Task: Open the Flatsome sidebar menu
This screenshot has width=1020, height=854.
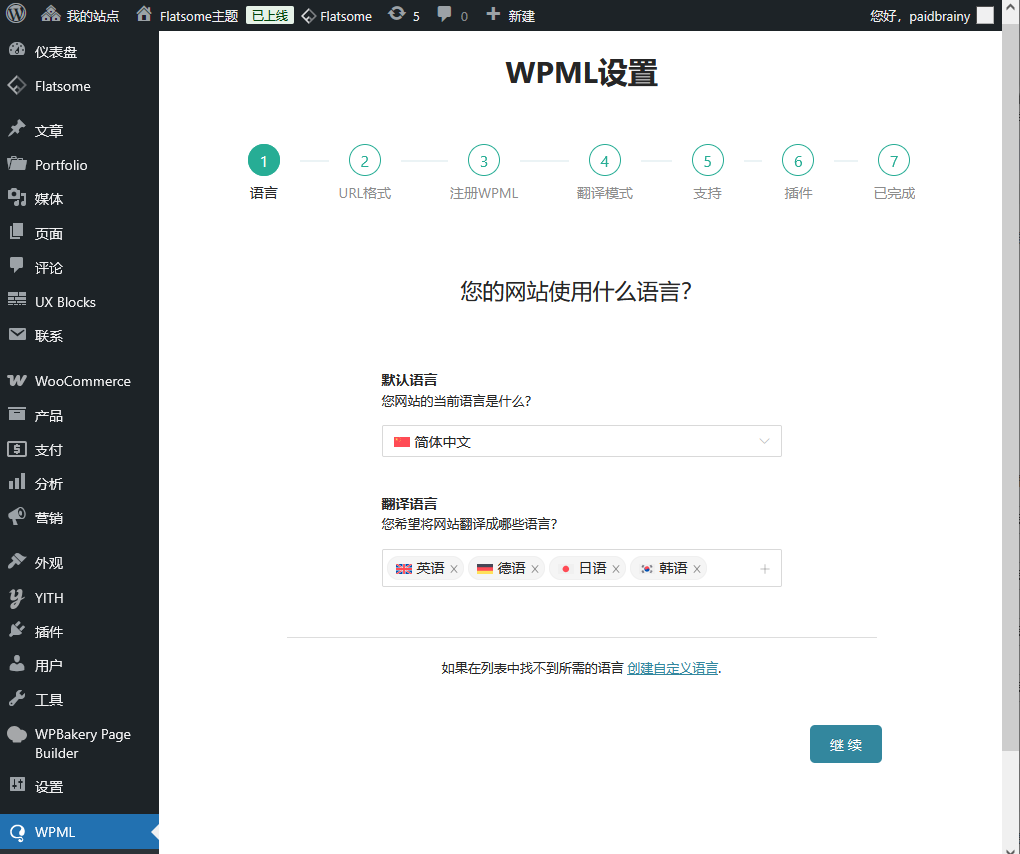Action: tap(79, 86)
